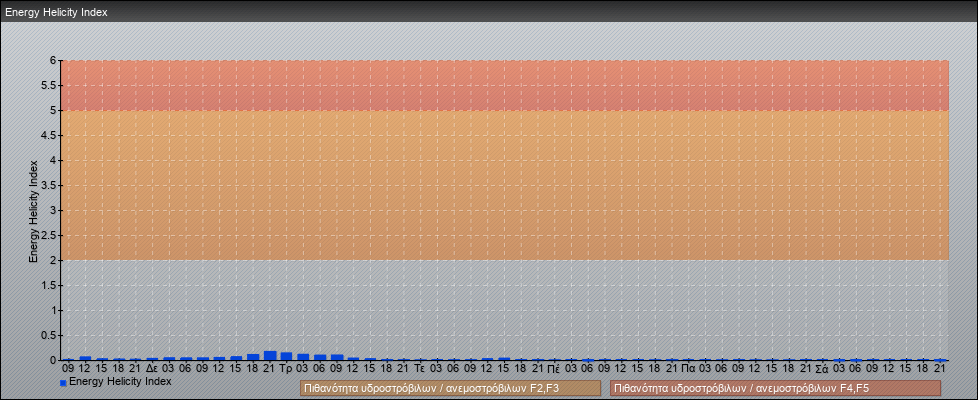This screenshot has width=978, height=400.
Task: Click the first 09 hour label on x-axis
Action: click(x=68, y=369)
